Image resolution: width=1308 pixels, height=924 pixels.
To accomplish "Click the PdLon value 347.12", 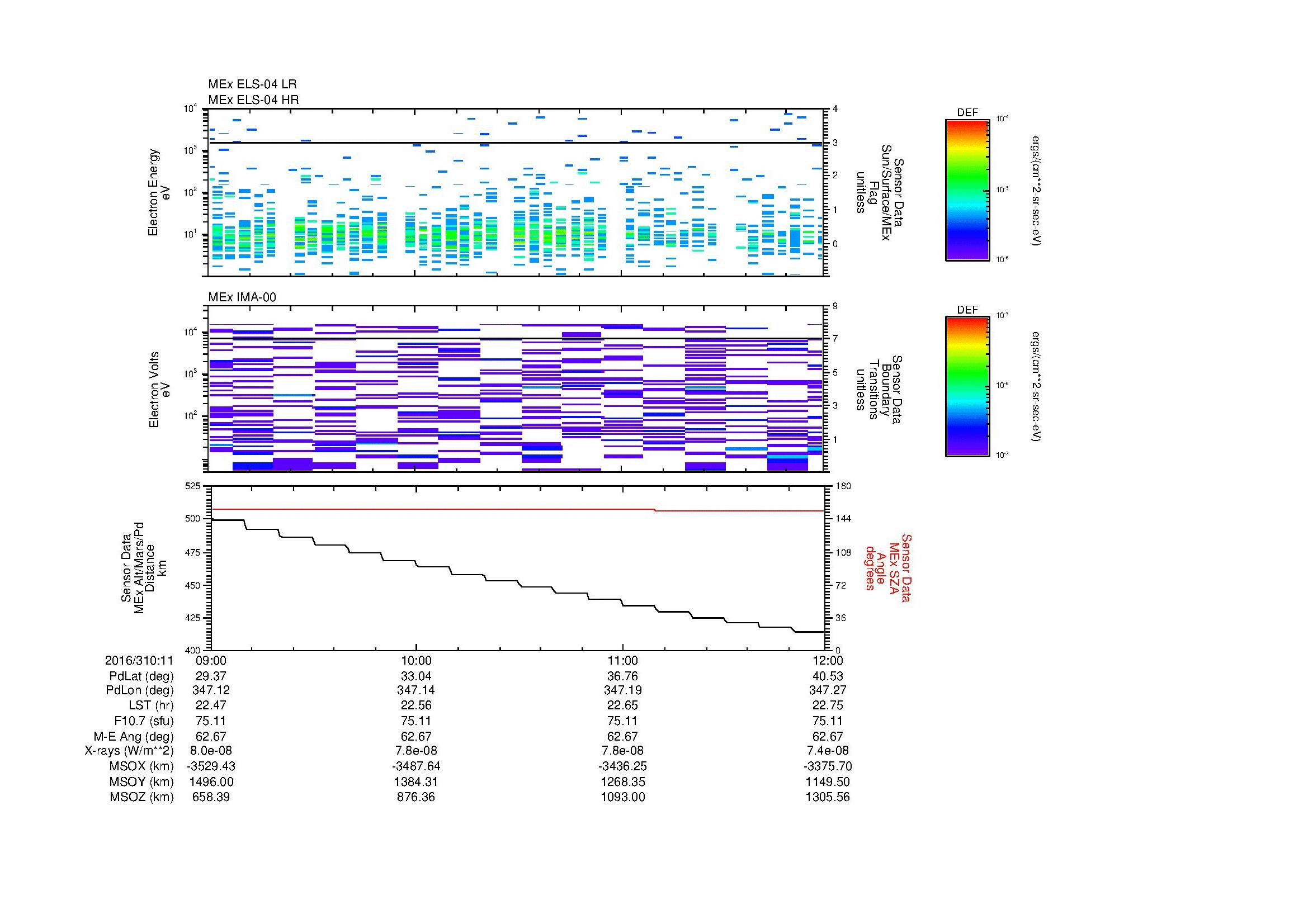I will 211,690.
